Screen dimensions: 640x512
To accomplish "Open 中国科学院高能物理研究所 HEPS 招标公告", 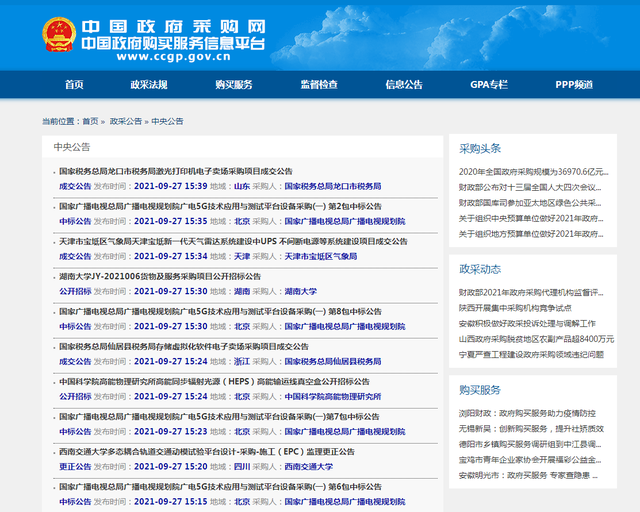I will tap(214, 382).
